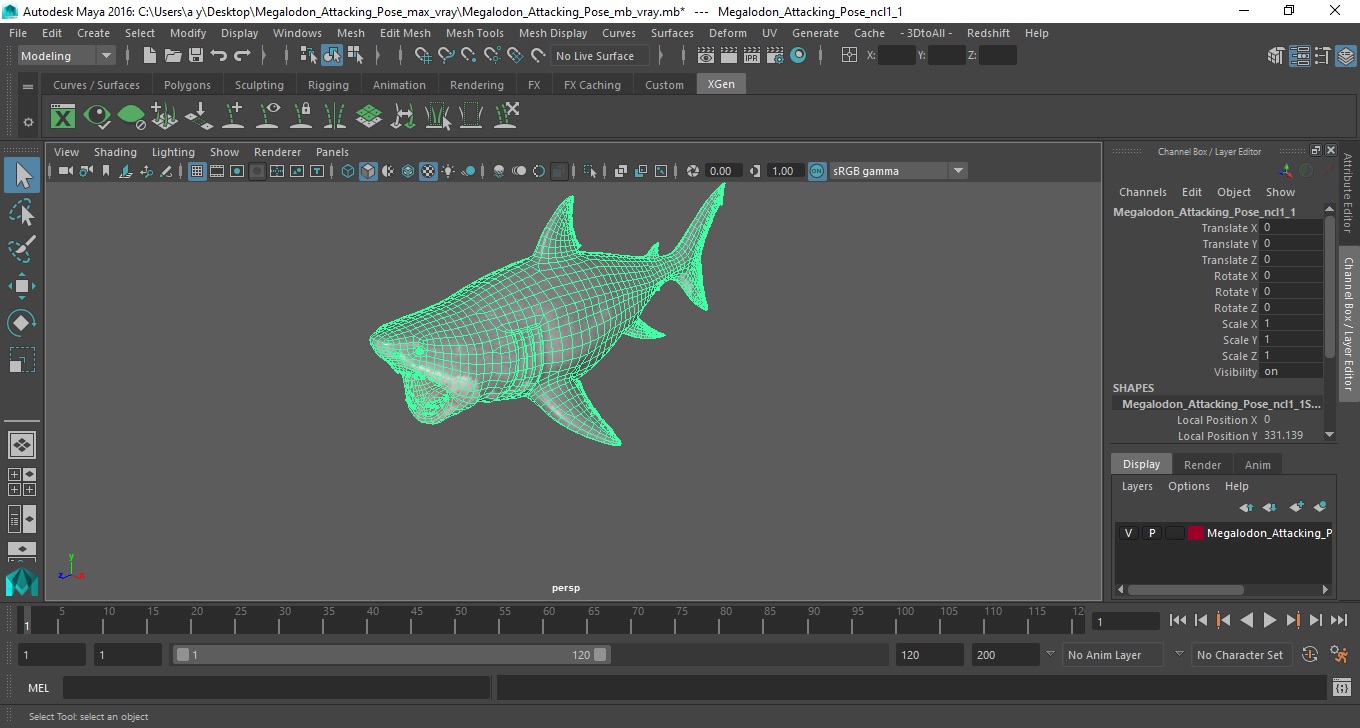Activate the Move tool in the toolbox
Screen dimensions: 1360x728
(x=22, y=286)
